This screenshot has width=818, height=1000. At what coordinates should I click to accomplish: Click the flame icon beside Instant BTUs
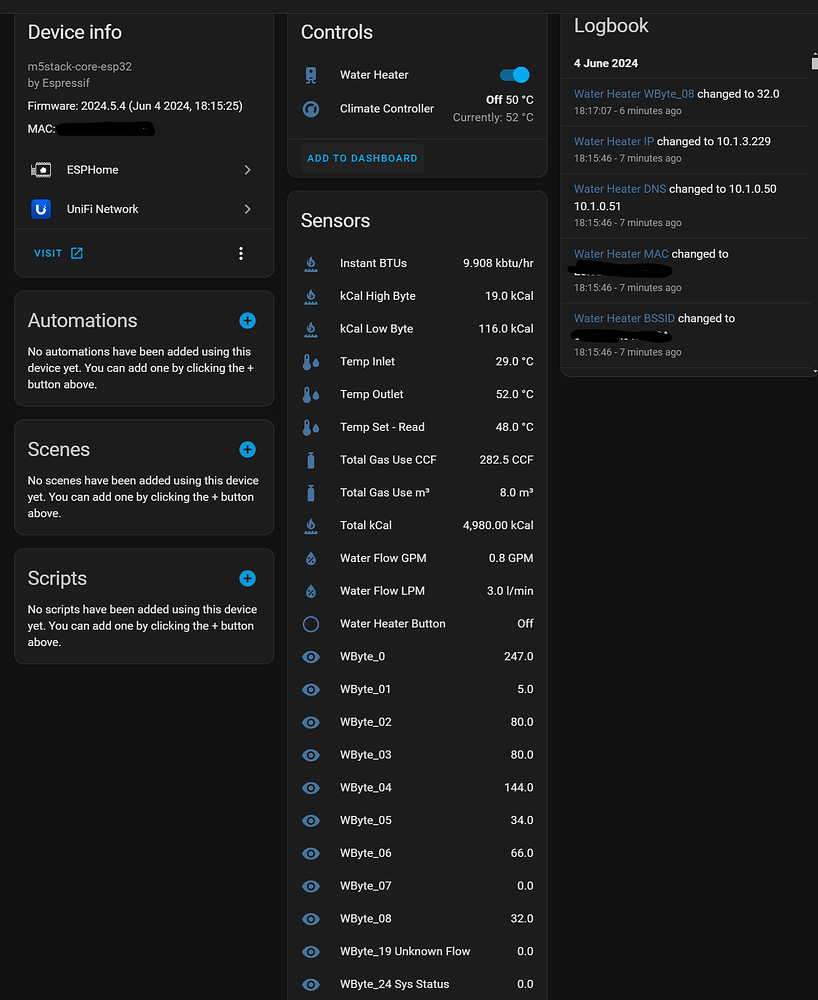click(x=311, y=263)
